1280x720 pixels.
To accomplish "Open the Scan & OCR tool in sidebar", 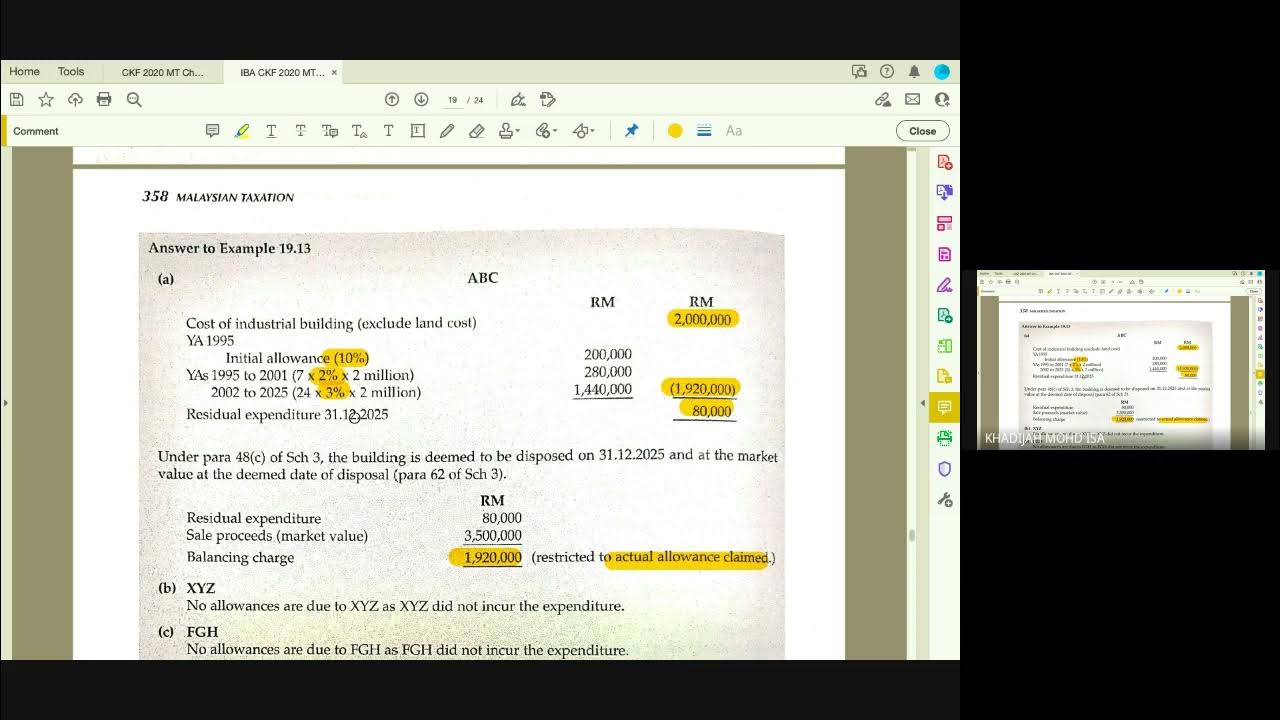I will (944, 438).
